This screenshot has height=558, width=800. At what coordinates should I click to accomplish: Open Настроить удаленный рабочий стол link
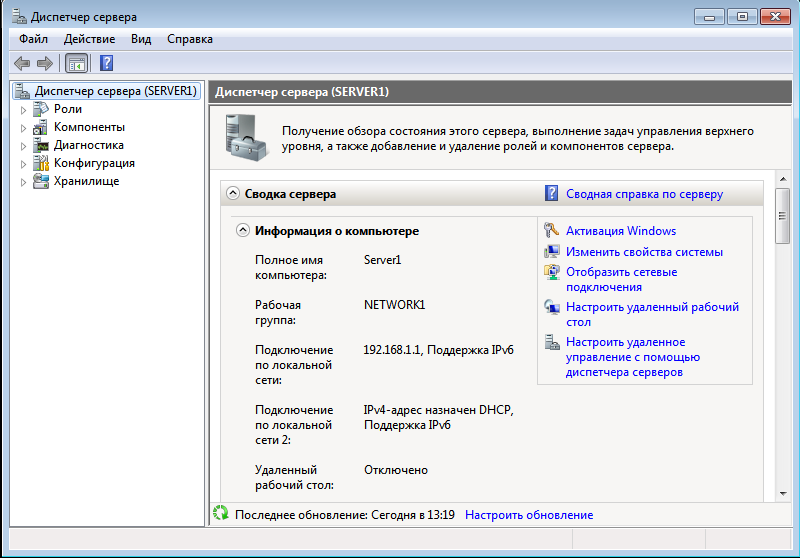point(653,315)
